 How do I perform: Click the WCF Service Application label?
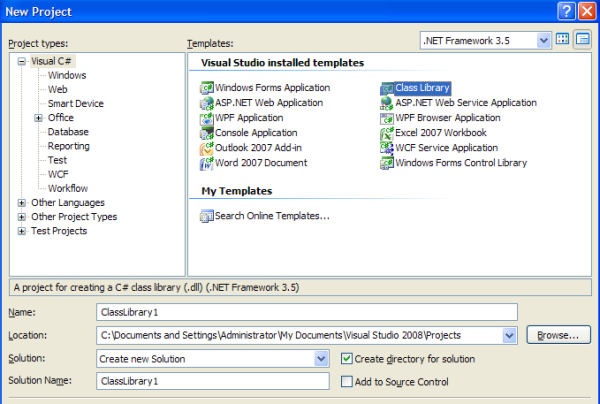(x=447, y=148)
